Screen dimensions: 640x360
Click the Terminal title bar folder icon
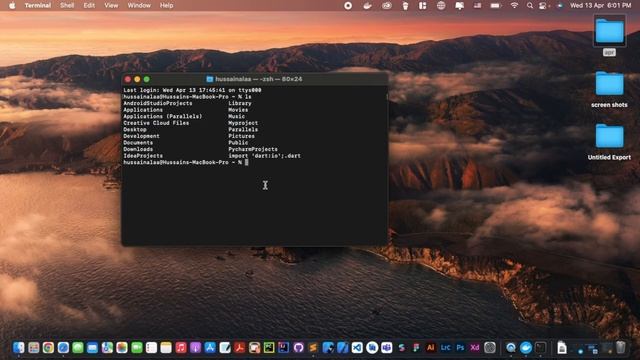click(x=210, y=79)
